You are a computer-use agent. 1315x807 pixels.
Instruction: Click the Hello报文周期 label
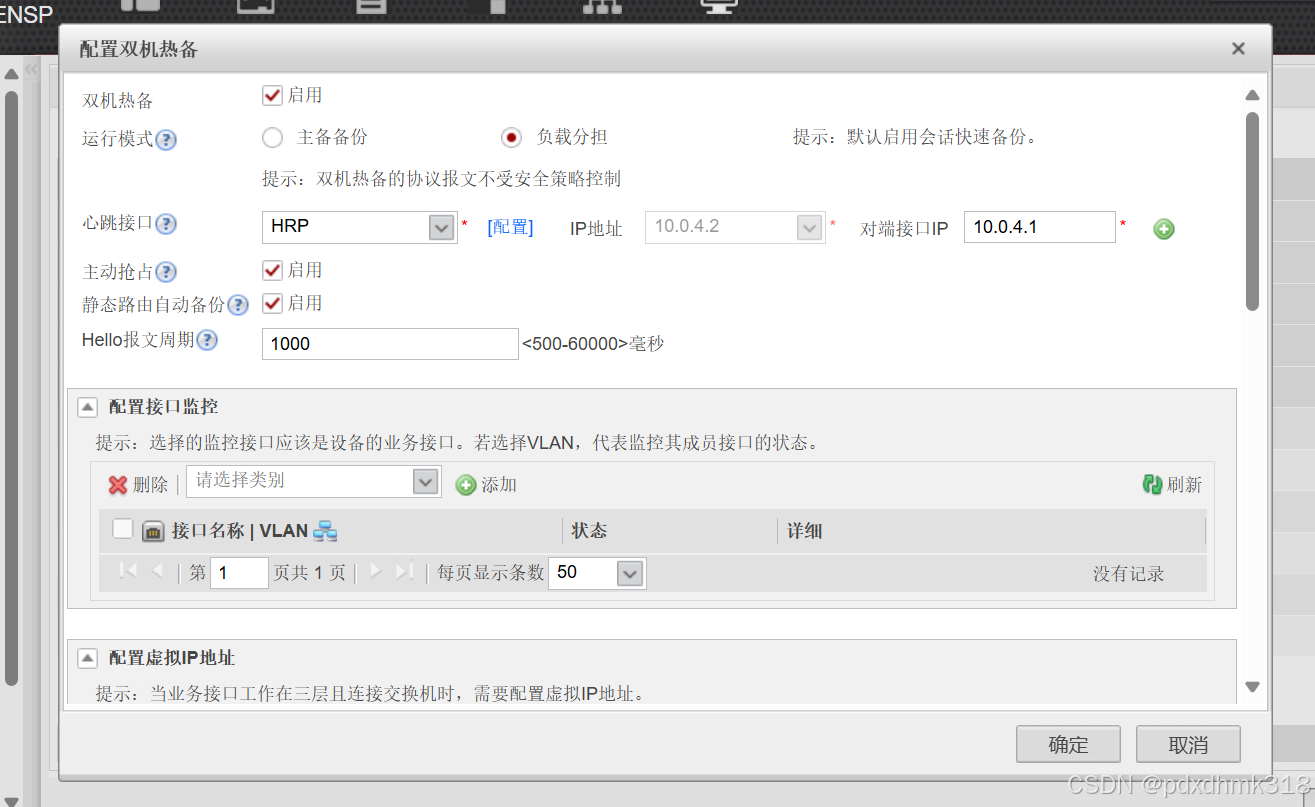[138, 340]
